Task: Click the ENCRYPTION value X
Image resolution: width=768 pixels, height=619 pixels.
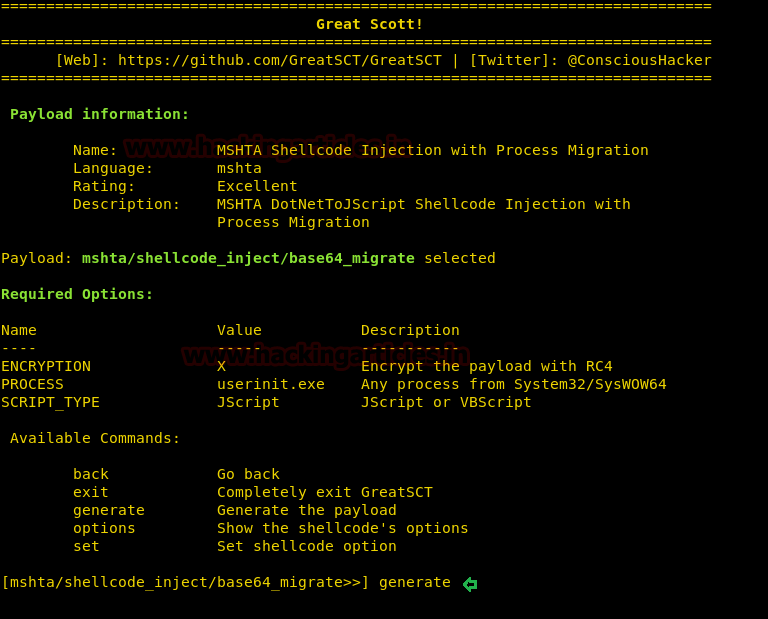Action: (221, 366)
